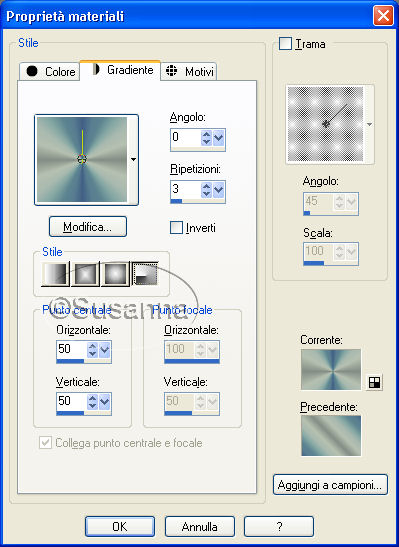Screen dimensions: 399x547
Task: Open Punto centrale Orizzontale slider dropdown
Action: coord(105,350)
